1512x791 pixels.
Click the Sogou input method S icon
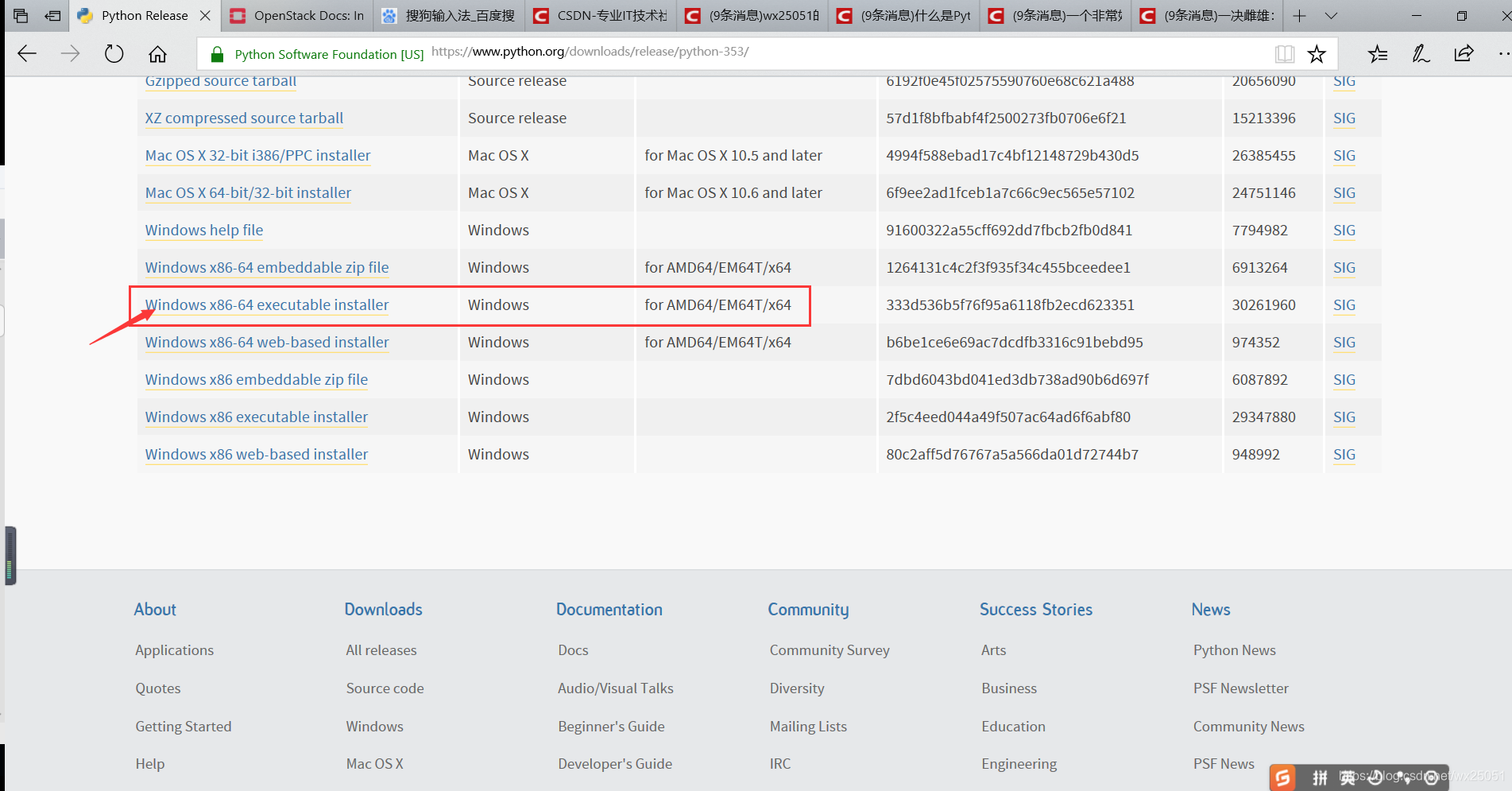pyautogui.click(x=1282, y=777)
